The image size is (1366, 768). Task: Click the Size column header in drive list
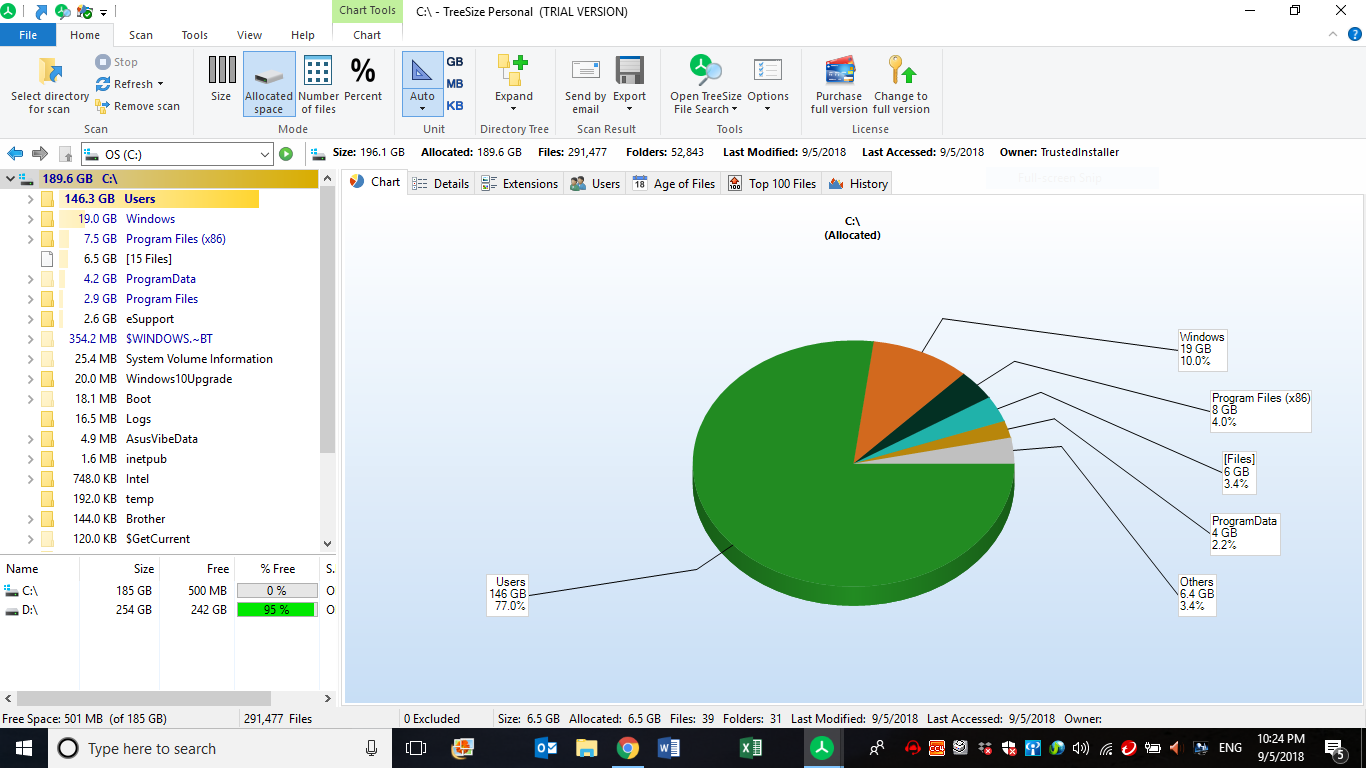click(118, 569)
